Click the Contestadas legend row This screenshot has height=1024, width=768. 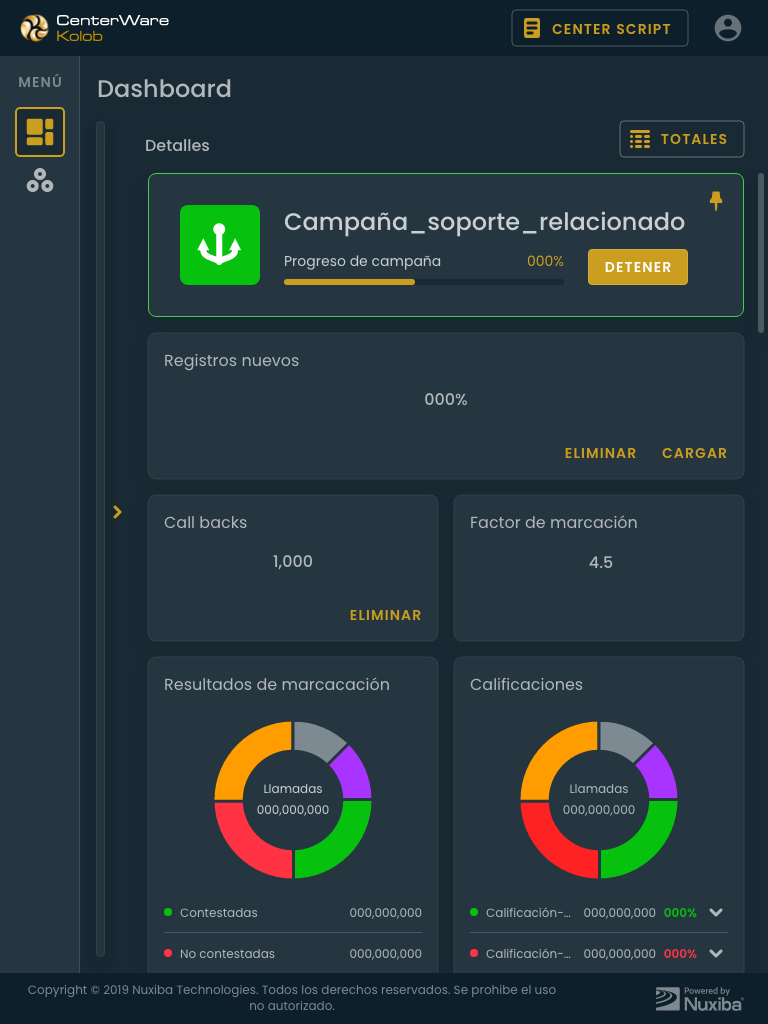click(x=293, y=913)
